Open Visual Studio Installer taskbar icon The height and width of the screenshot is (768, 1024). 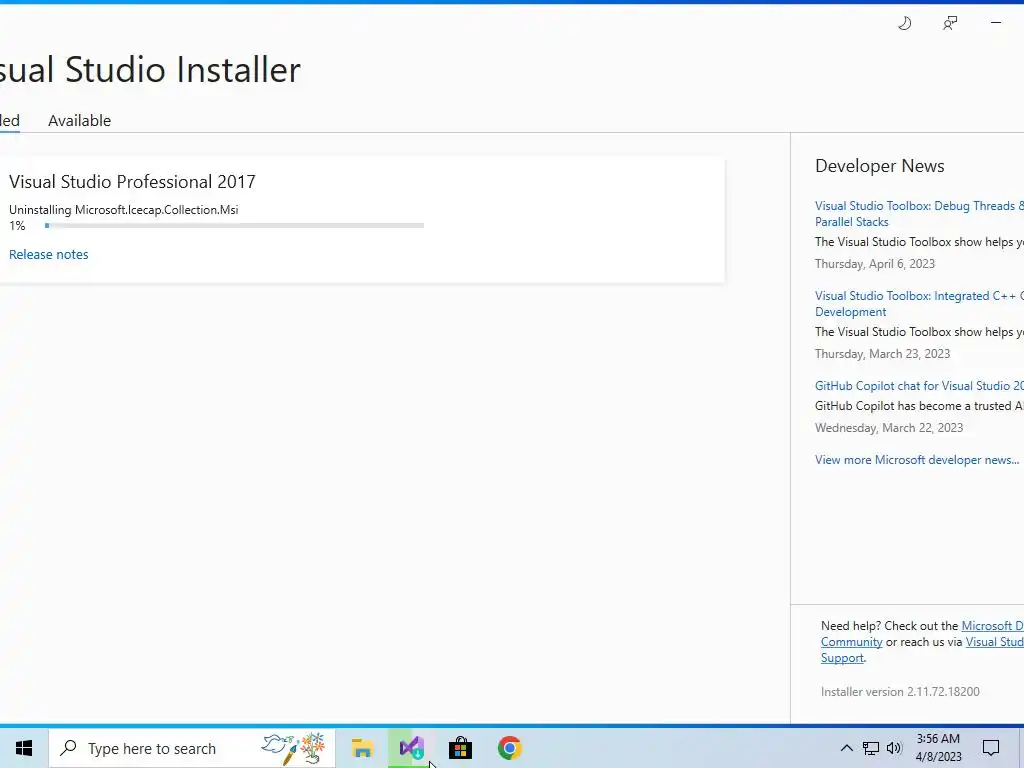411,748
